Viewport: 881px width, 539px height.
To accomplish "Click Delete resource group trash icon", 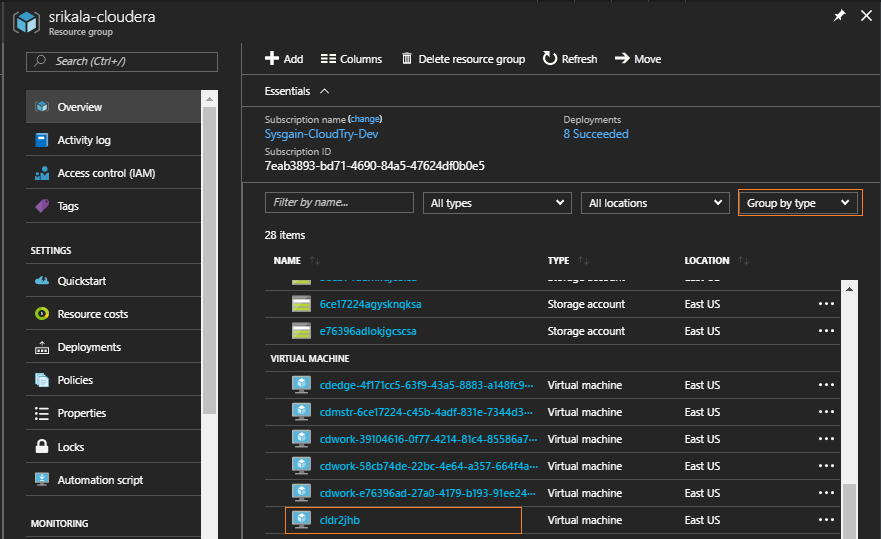I will tap(407, 58).
